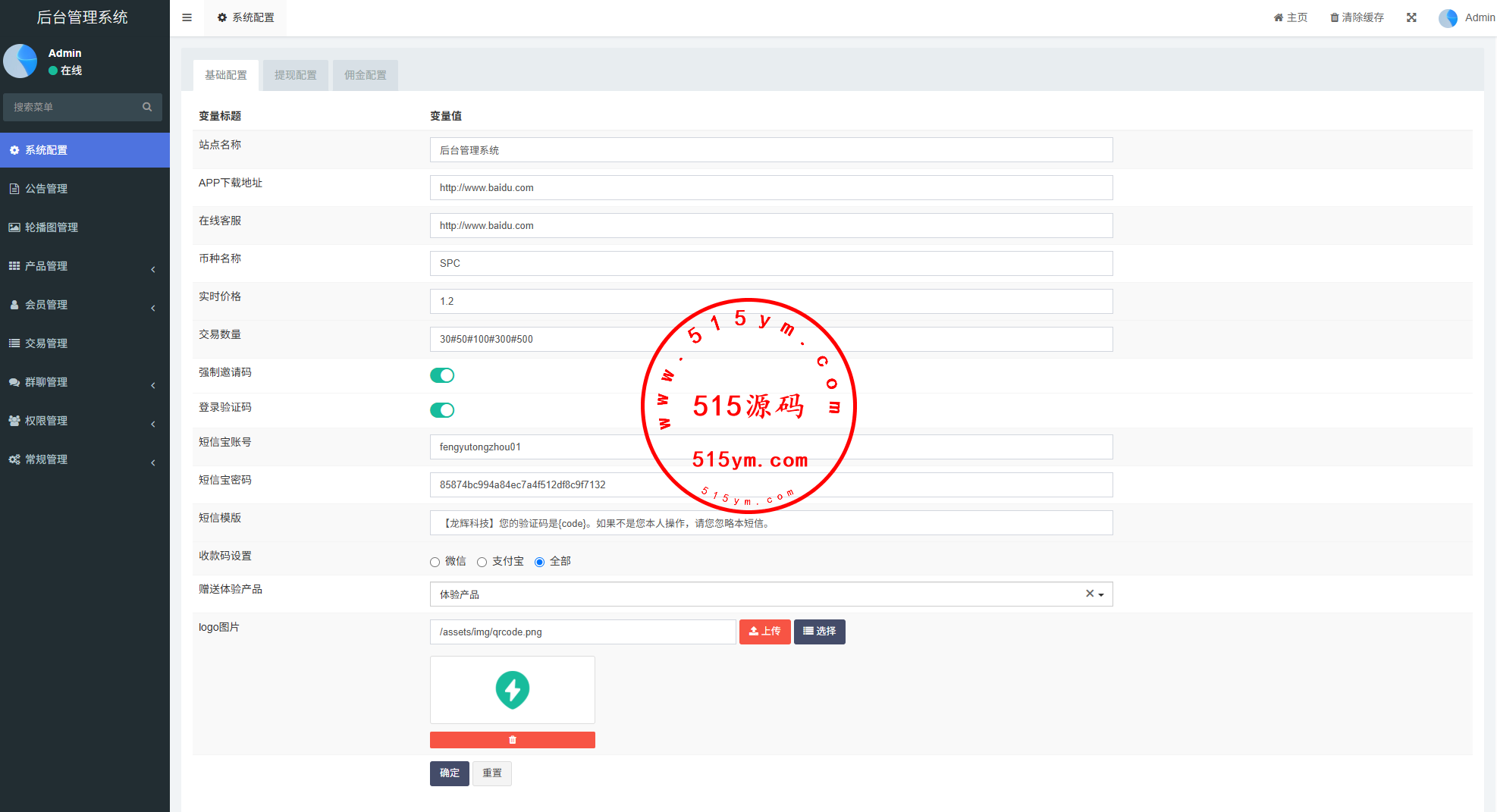Viewport: 1497px width, 812px height.
Task: Click the hamburger sidebar toggle icon
Action: [x=187, y=17]
